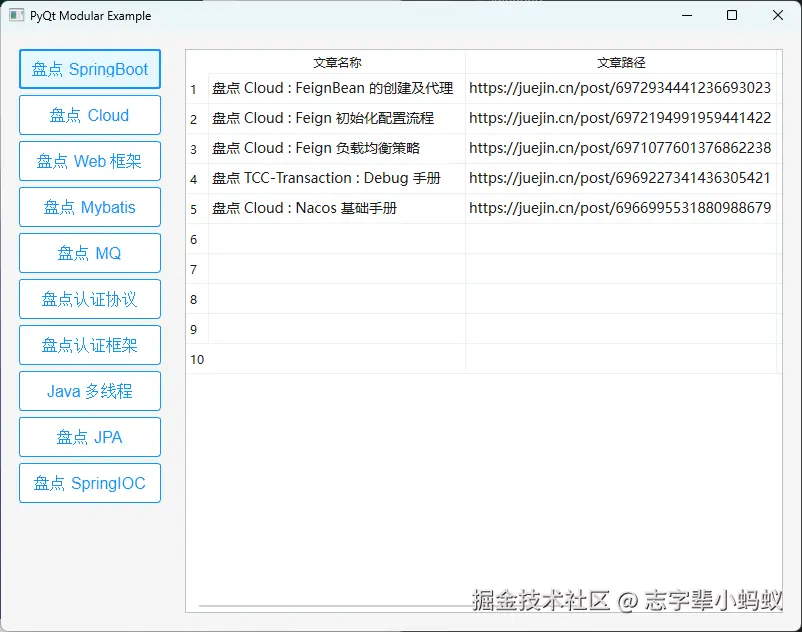Click the 文章名称 column header
Image resolution: width=802 pixels, height=632 pixels.
[x=337, y=62]
